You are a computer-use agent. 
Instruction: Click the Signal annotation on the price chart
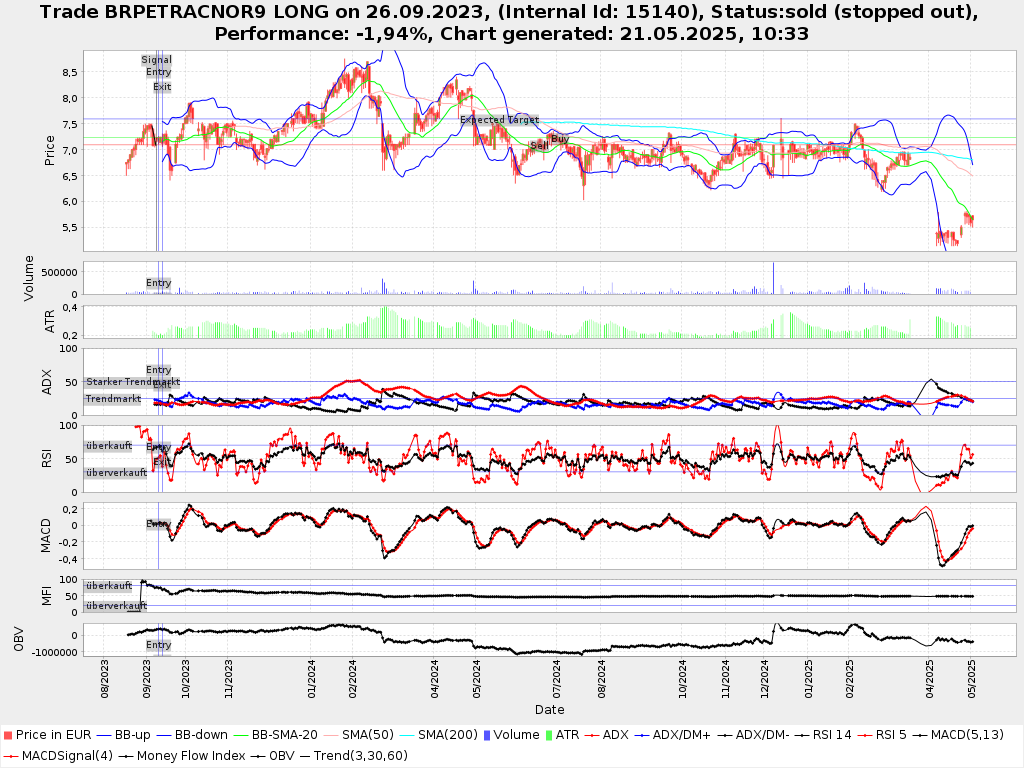pos(156,60)
